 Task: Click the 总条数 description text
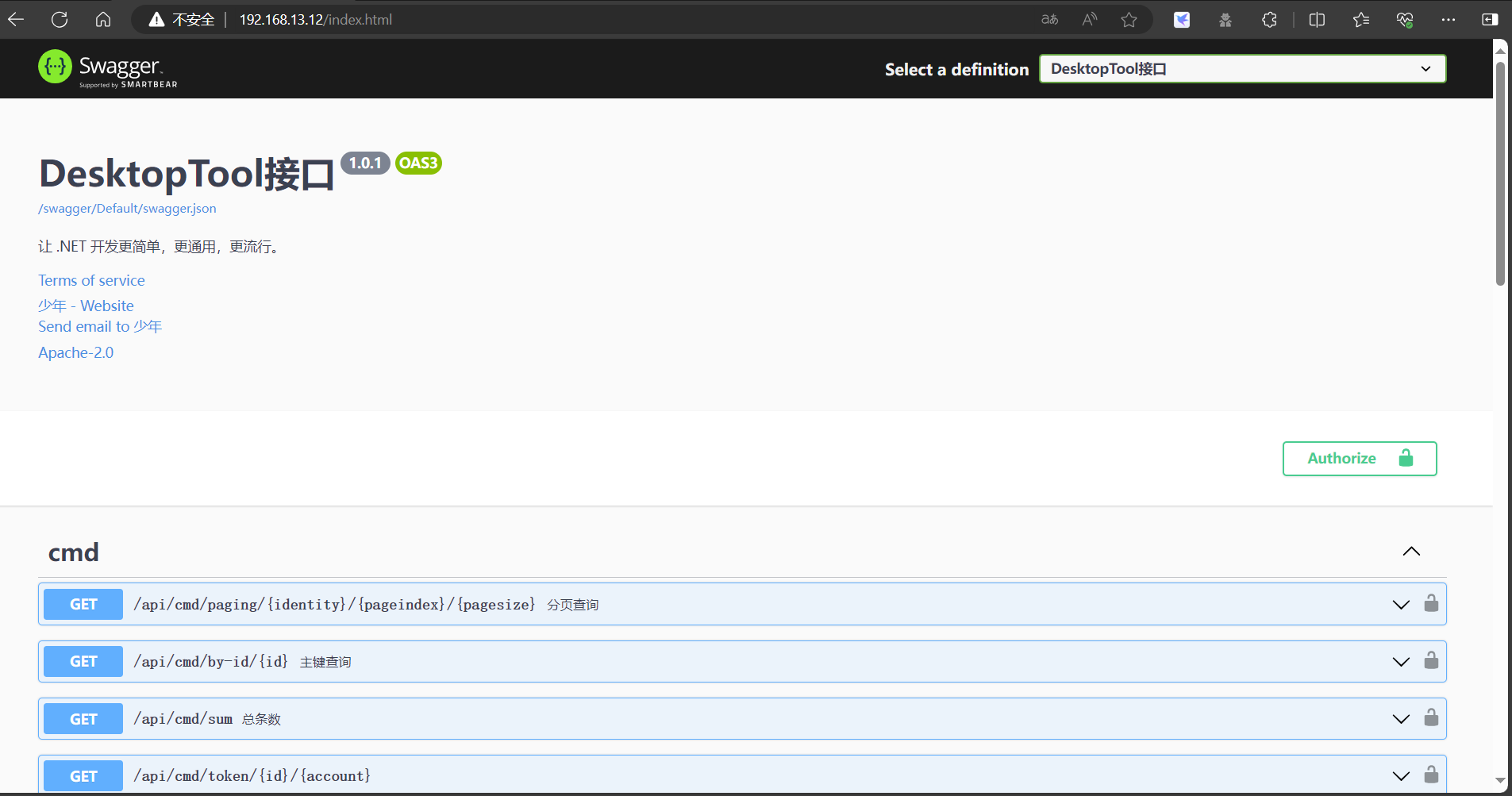point(261,719)
